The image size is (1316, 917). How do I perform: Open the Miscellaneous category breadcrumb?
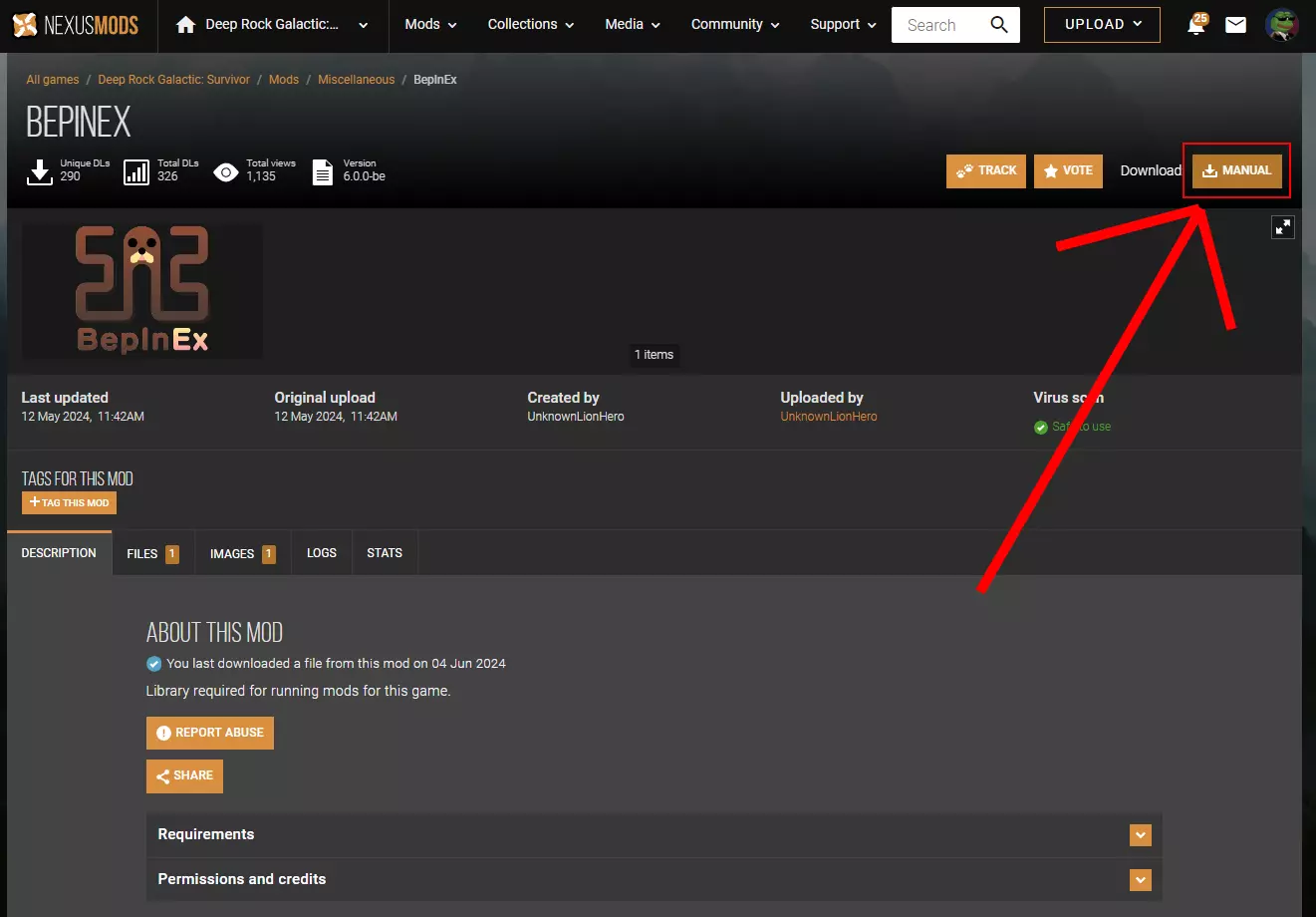pos(357,80)
